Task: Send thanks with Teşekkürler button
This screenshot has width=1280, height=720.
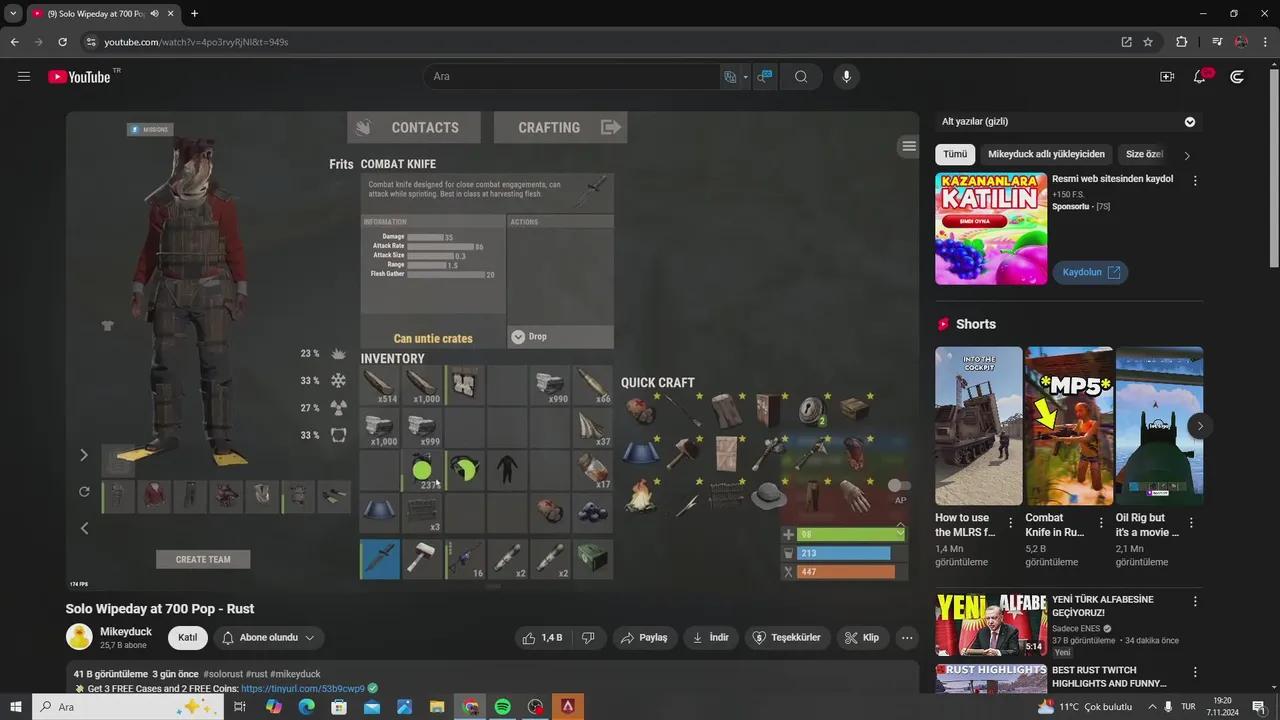Action: click(x=786, y=638)
